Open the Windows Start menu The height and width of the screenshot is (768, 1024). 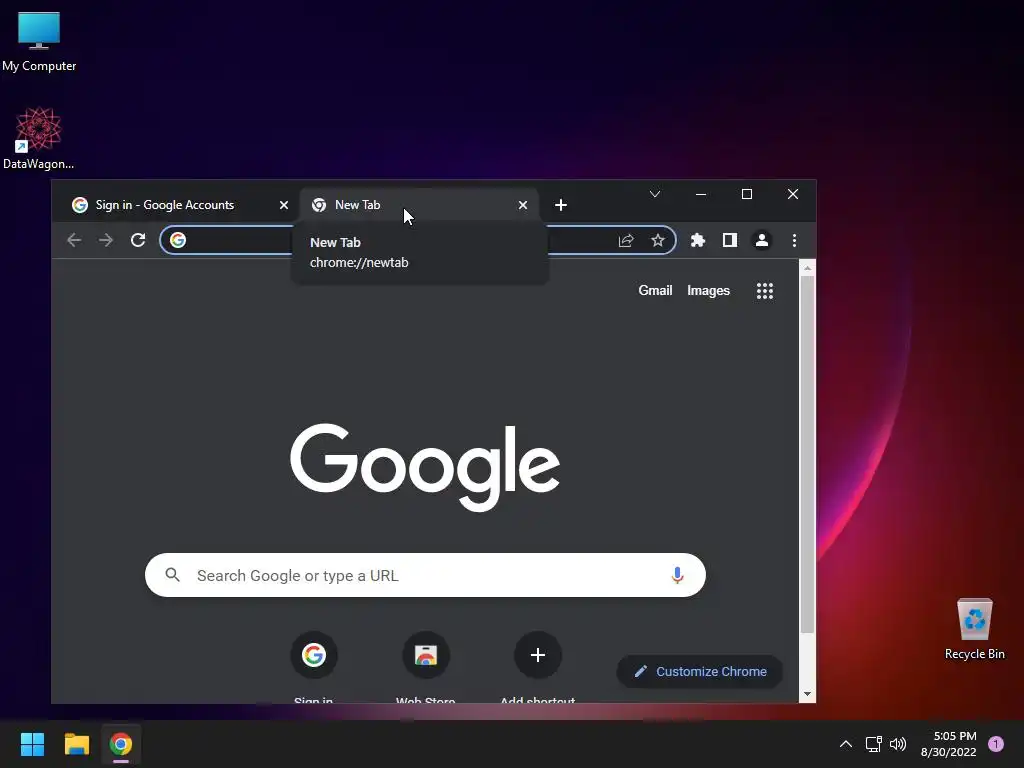(32, 744)
